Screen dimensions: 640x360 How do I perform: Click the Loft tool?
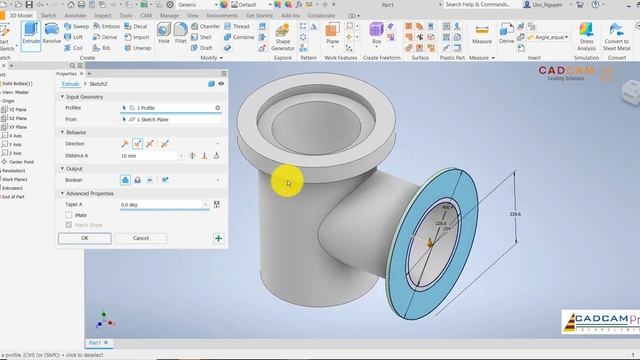(73, 37)
